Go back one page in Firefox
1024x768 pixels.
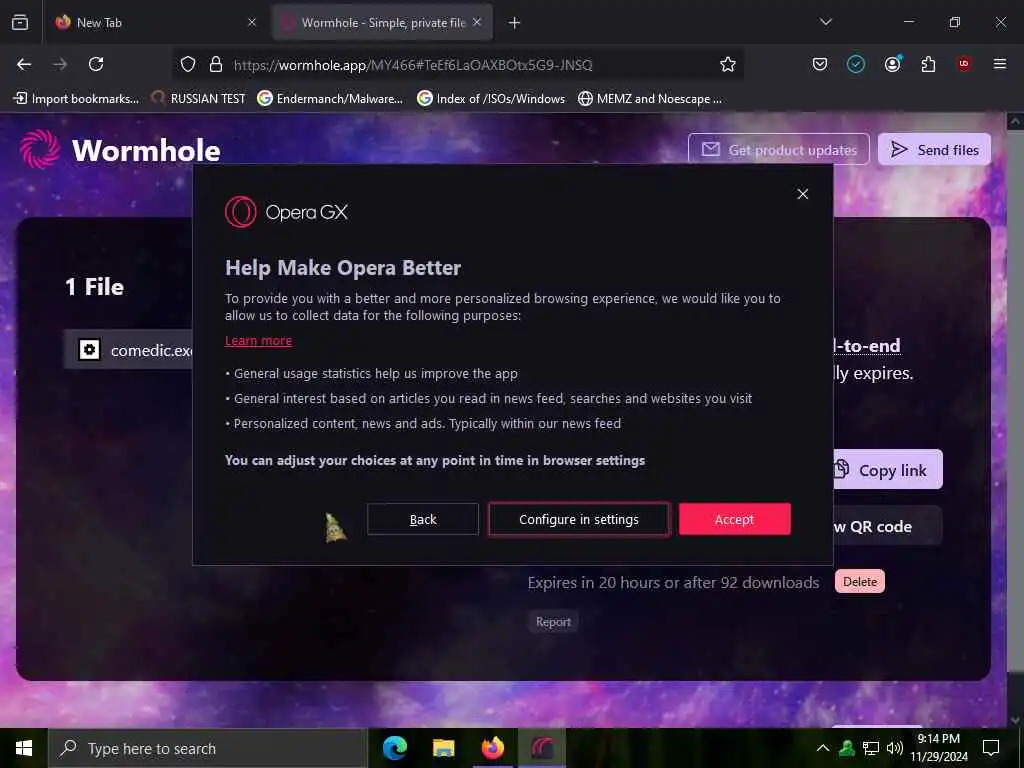(x=24, y=64)
